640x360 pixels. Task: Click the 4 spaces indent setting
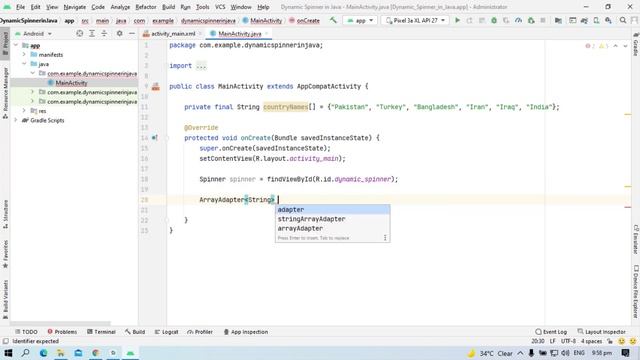[x=591, y=341]
